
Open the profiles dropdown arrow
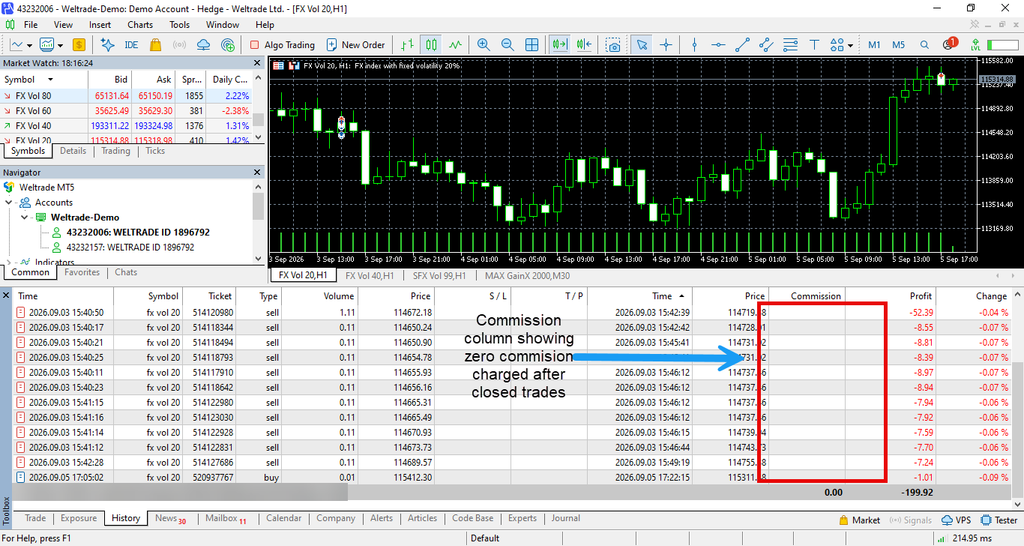tap(60, 45)
